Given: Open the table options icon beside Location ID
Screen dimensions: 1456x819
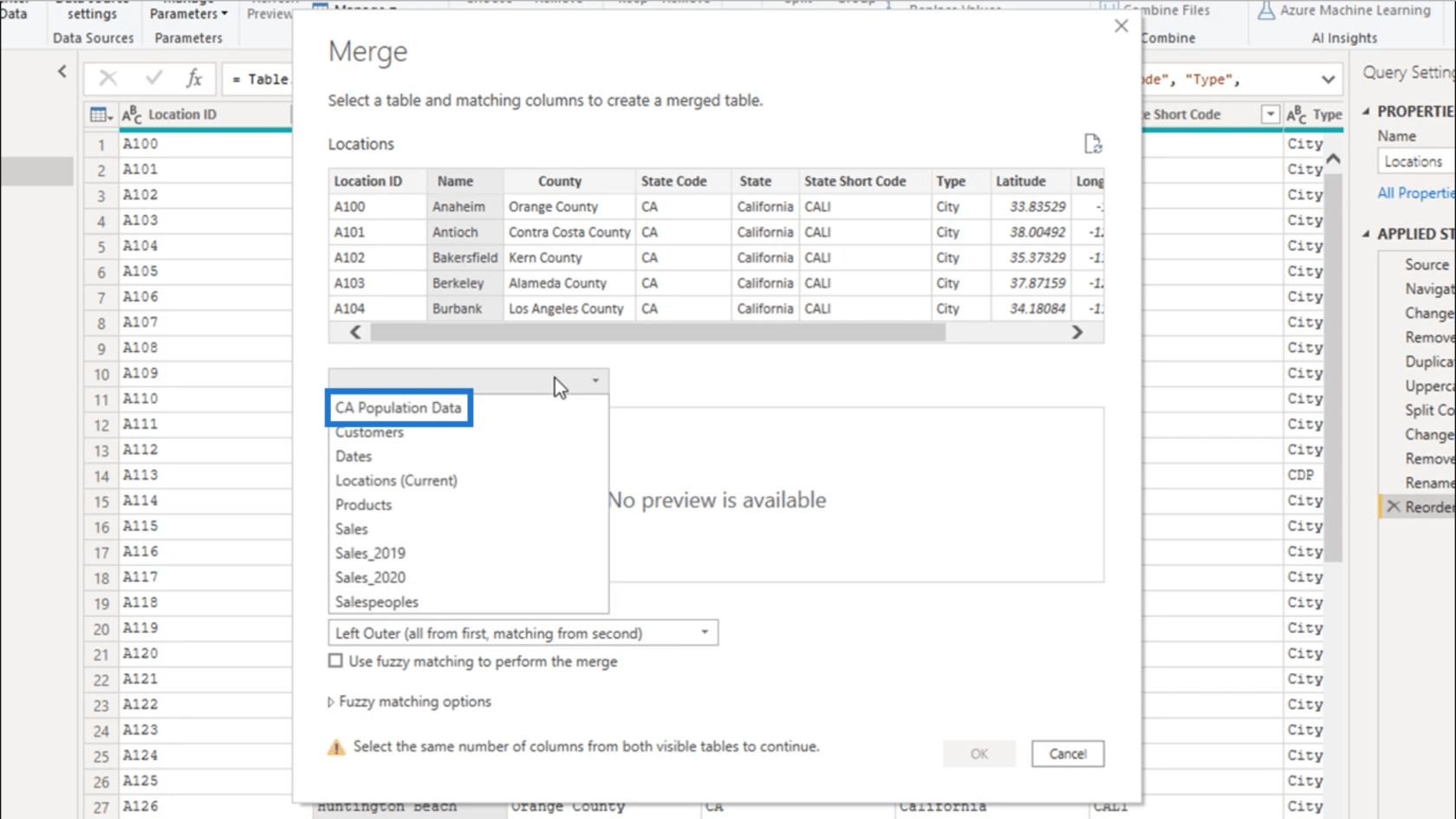Looking at the screenshot, I should 101,114.
